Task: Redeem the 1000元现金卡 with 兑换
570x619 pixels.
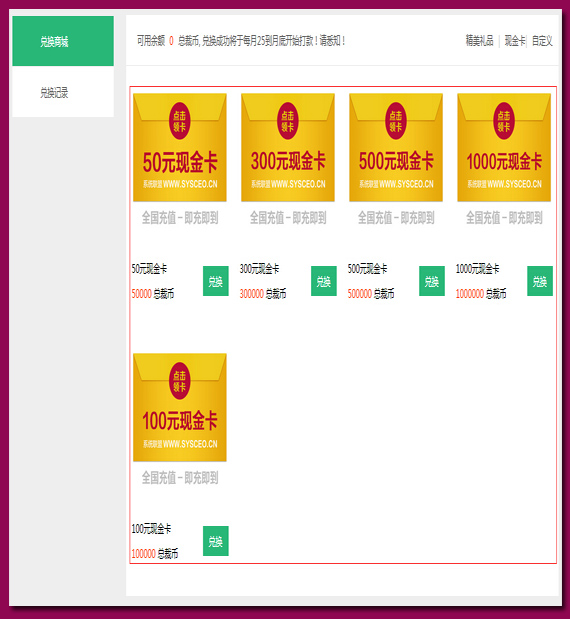Action: (x=540, y=281)
